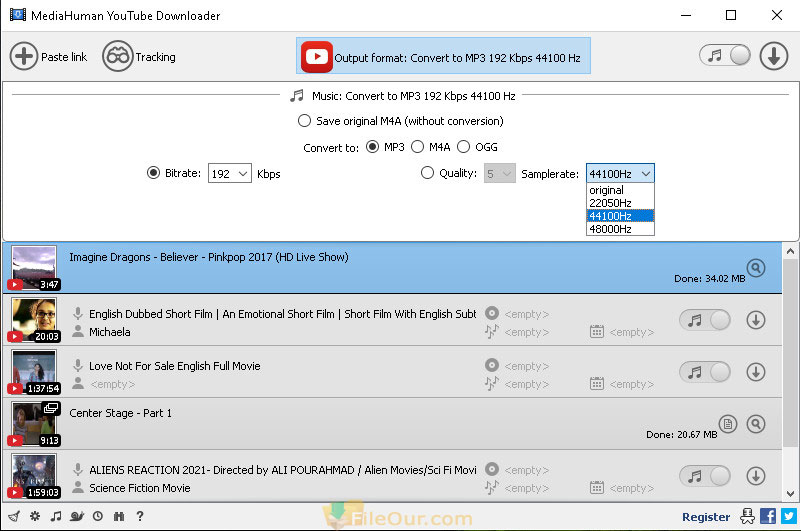Click the Start all downloads arrow in the toolbar

pyautogui.click(x=774, y=56)
